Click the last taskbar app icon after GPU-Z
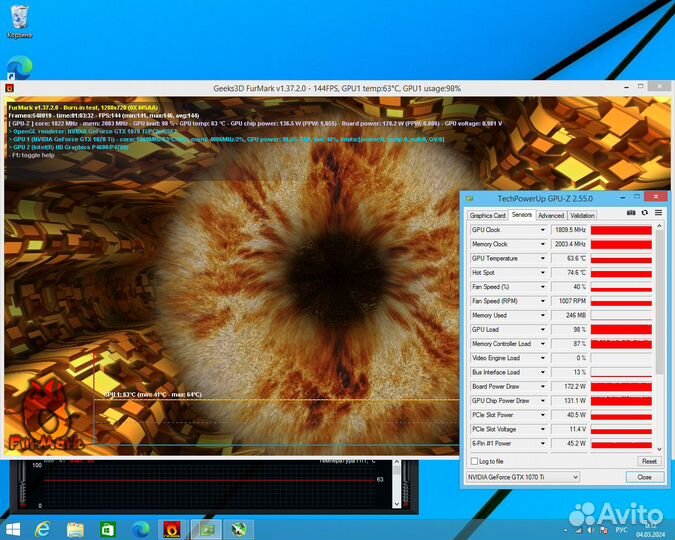675x540 pixels. coord(239,529)
